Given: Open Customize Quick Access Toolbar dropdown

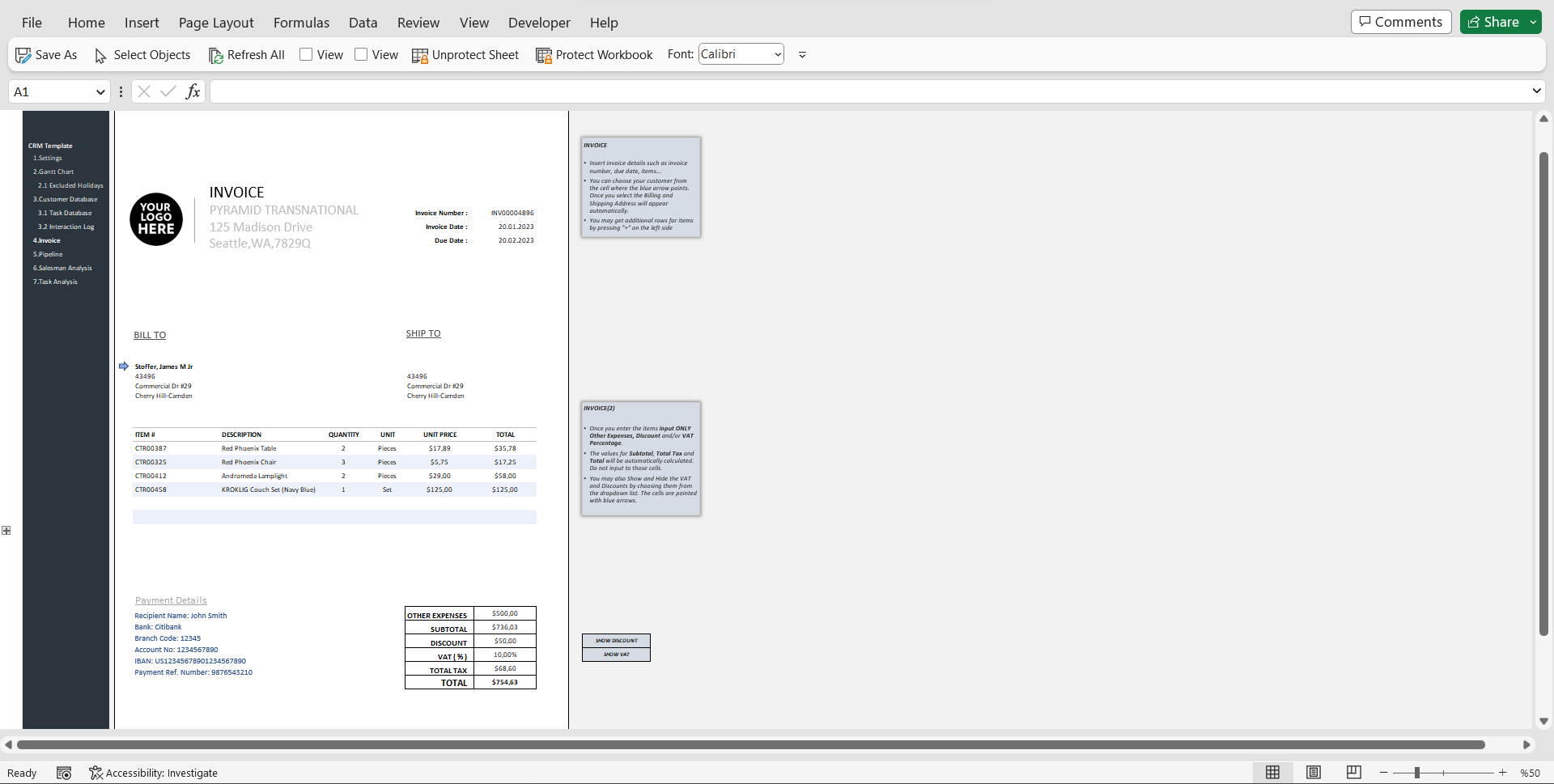Looking at the screenshot, I should (x=802, y=55).
